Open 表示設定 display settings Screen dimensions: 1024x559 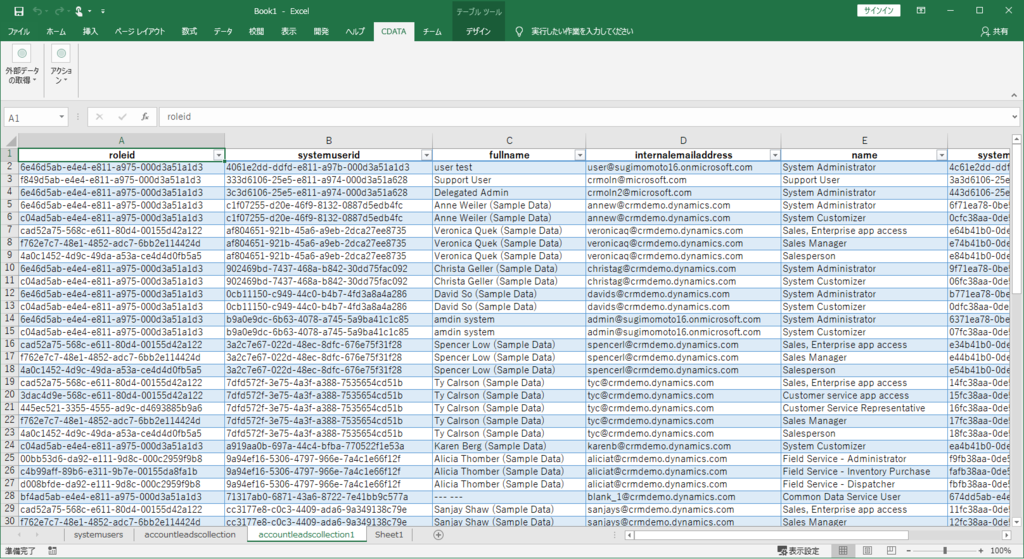[798, 551]
